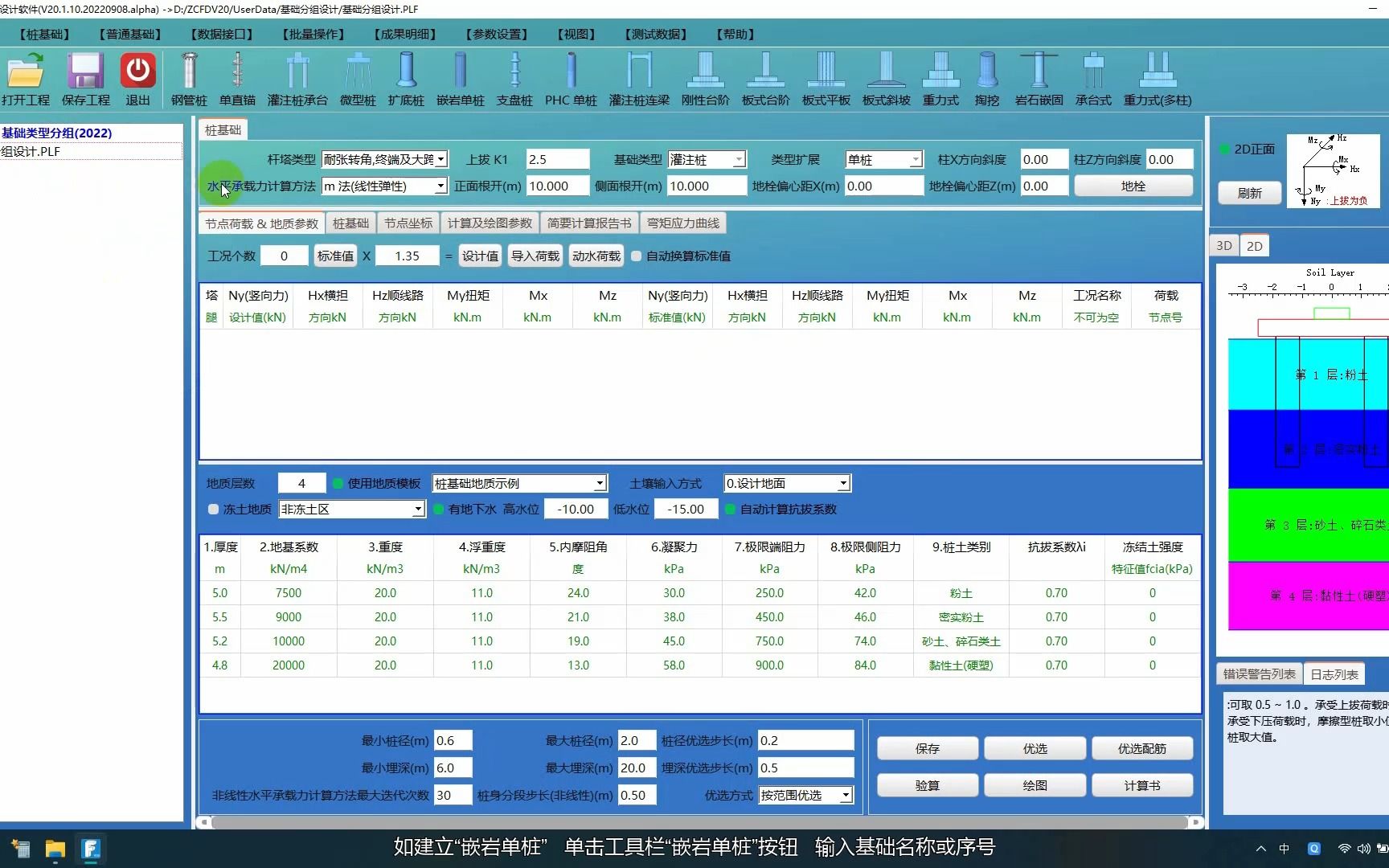This screenshot has height=868, width=1389.
Task: Click the 计算书 button
Action: click(1141, 785)
